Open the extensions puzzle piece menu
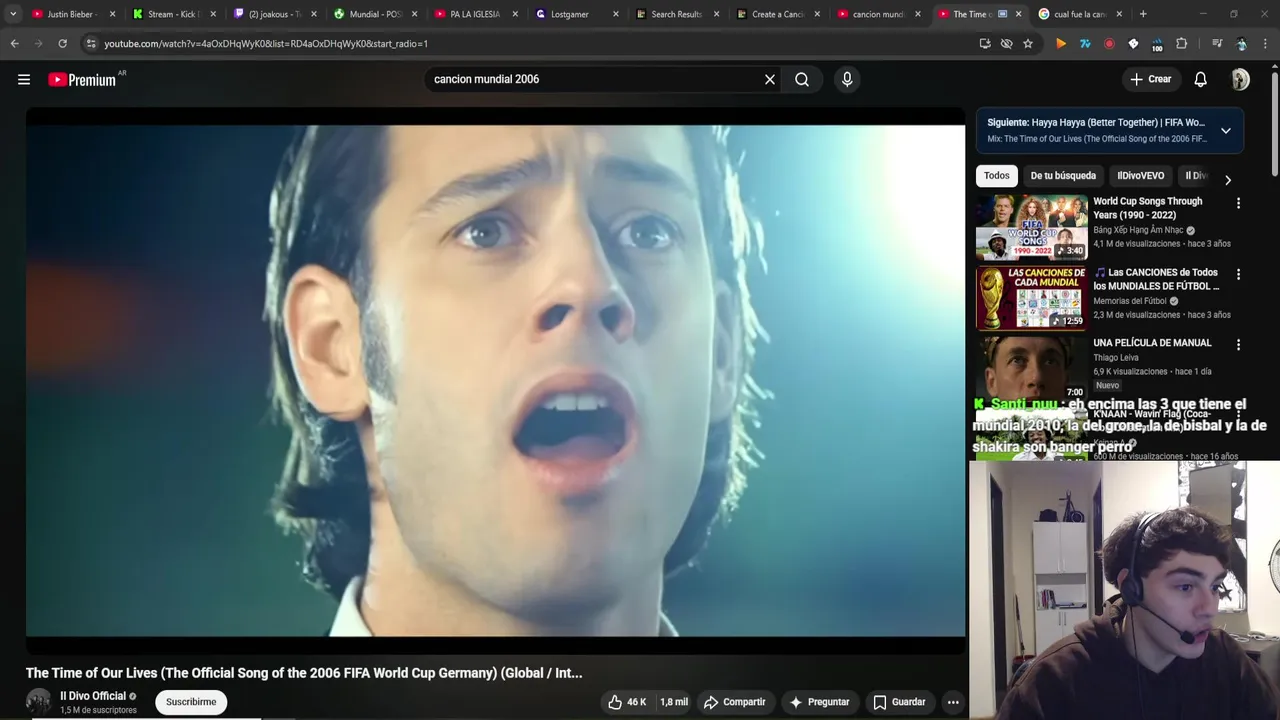The width and height of the screenshot is (1280, 720). 1181,43
